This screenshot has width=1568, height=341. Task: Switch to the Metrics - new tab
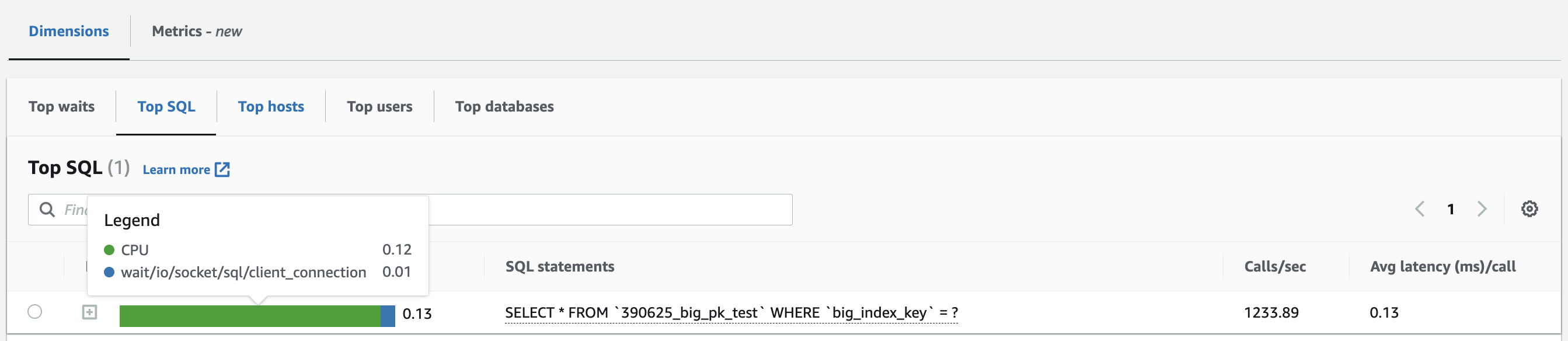(197, 31)
